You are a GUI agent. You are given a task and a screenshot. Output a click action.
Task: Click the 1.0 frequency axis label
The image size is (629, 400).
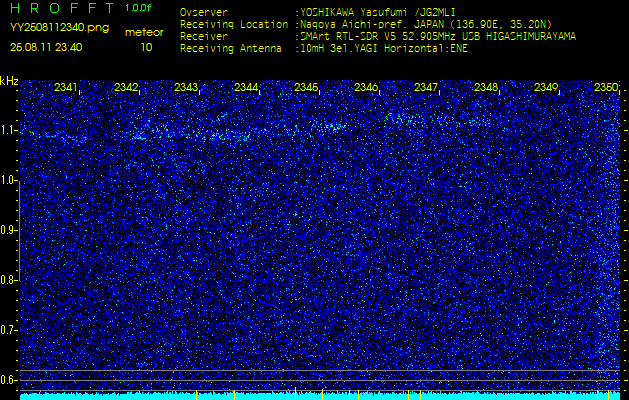tap(8, 181)
